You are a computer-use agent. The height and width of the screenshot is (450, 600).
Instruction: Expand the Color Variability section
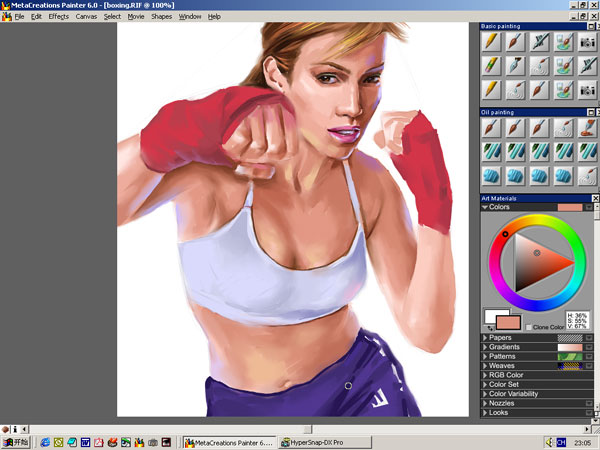[485, 394]
